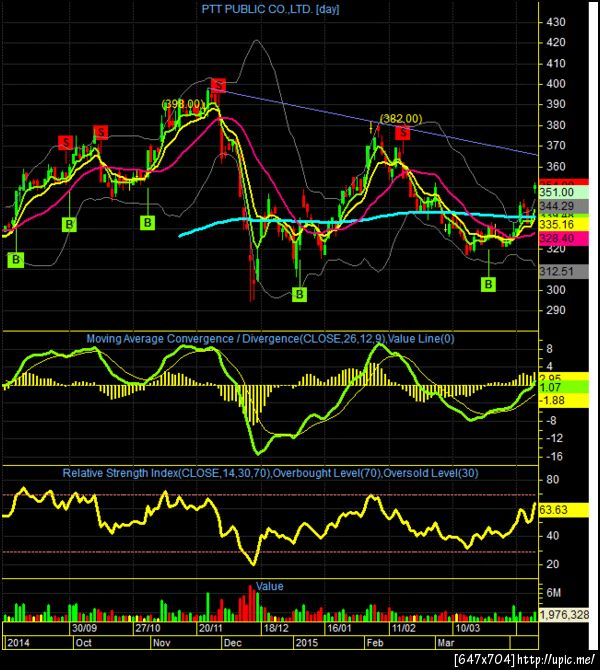The width and height of the screenshot is (600, 670).
Task: Select the 2014 year label on timeline
Action: pos(18,643)
